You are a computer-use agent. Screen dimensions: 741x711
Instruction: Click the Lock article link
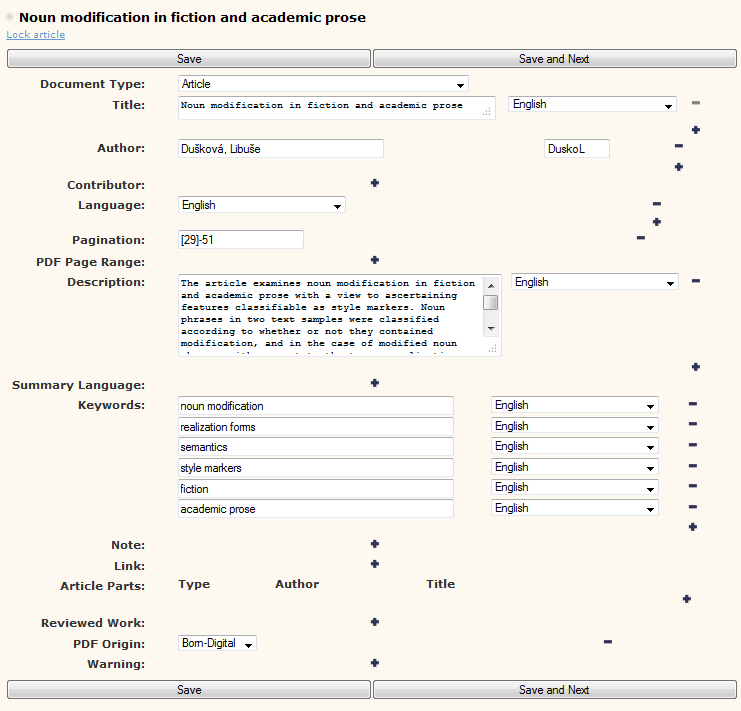[35, 35]
